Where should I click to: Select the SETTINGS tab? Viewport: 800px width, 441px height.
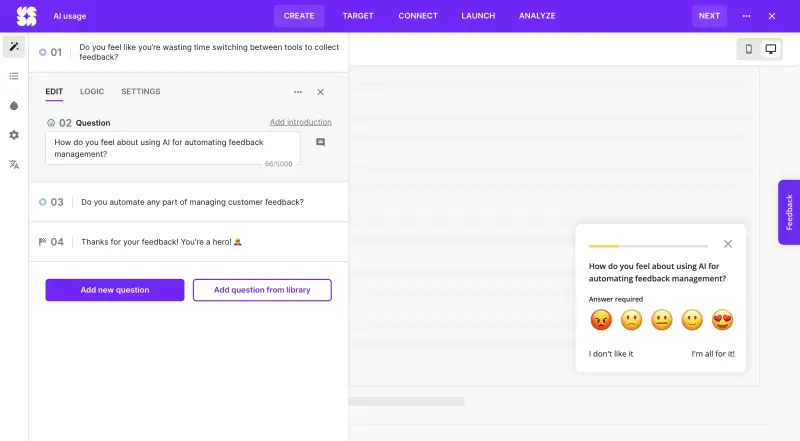[x=141, y=92]
